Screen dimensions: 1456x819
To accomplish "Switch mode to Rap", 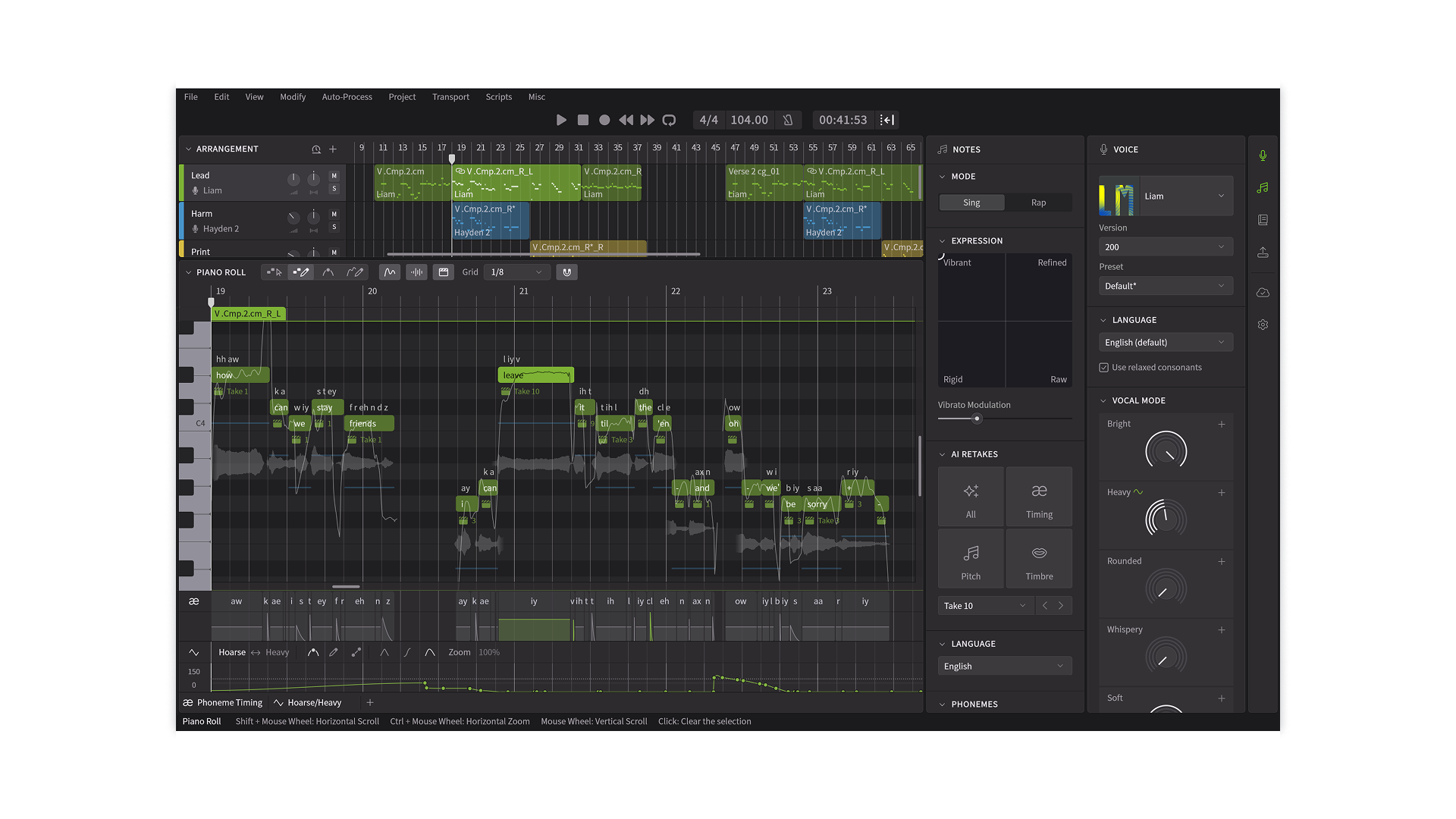I will pos(1038,202).
